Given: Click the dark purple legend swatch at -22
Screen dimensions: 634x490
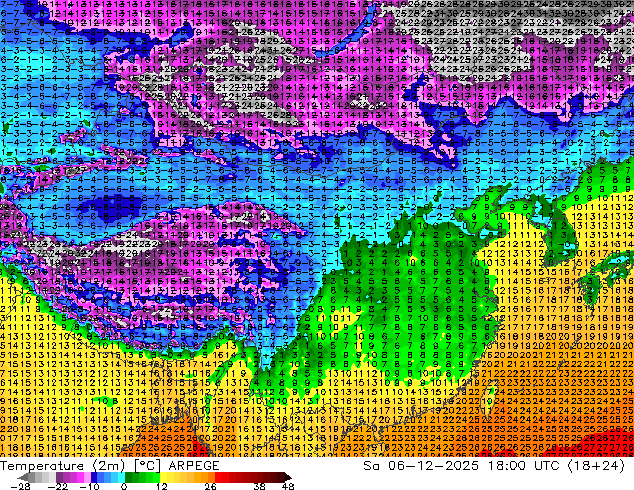Looking at the screenshot, I should click(59, 477).
